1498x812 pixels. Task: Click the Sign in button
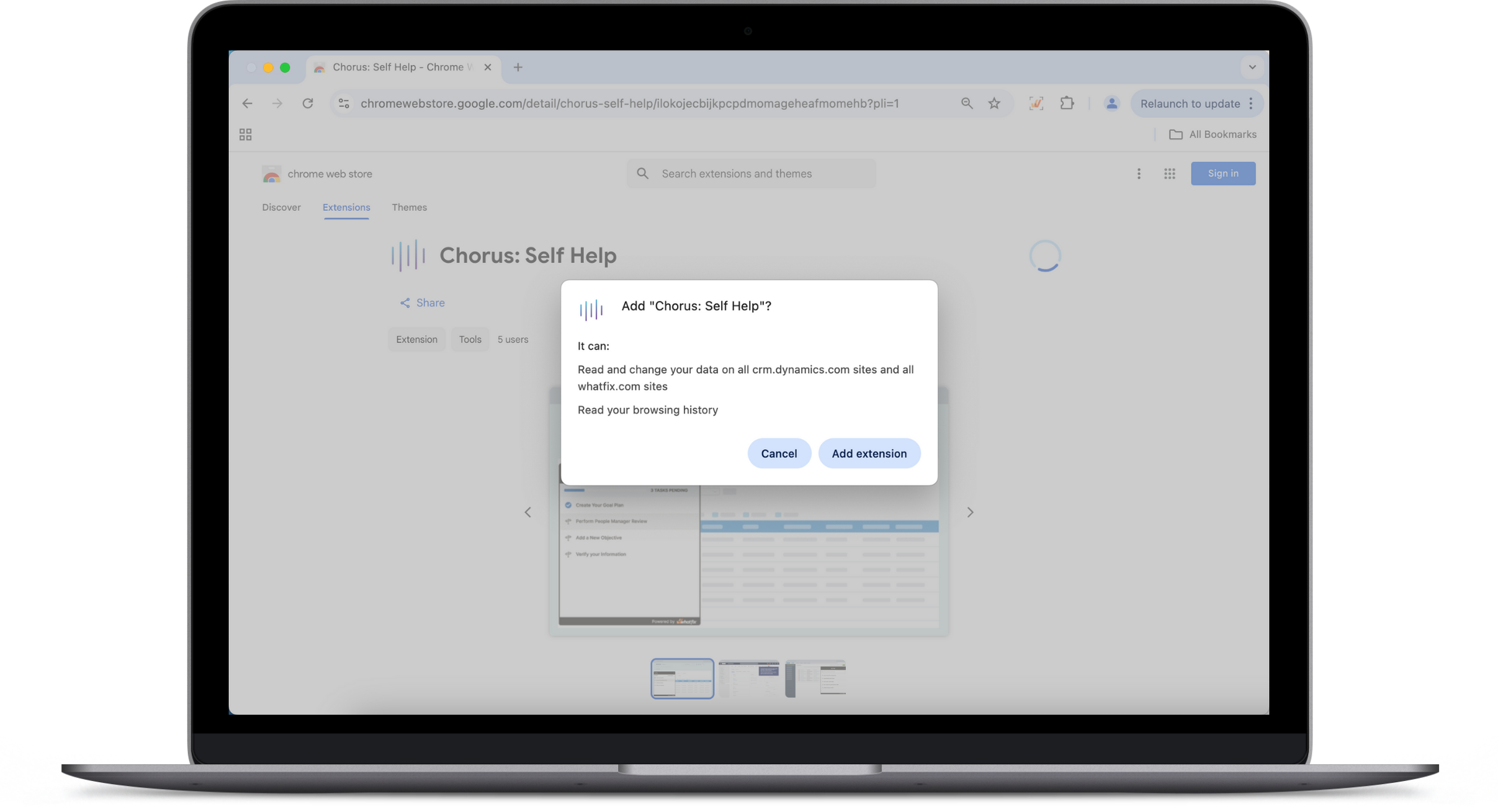click(1222, 174)
